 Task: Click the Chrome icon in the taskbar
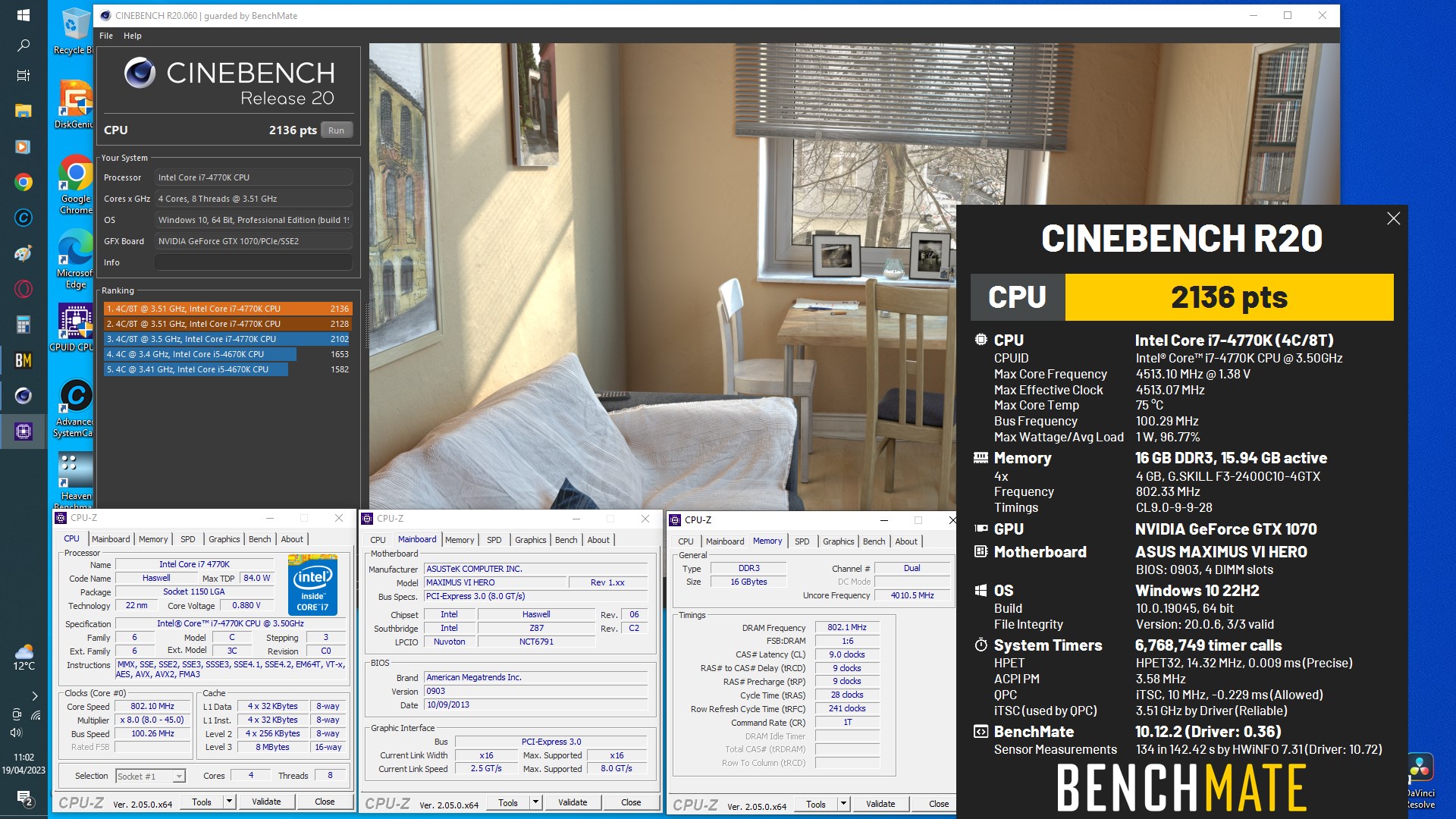click(x=24, y=182)
